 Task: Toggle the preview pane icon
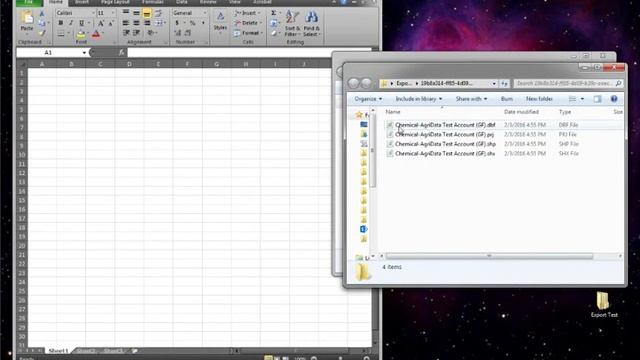[x=597, y=99]
